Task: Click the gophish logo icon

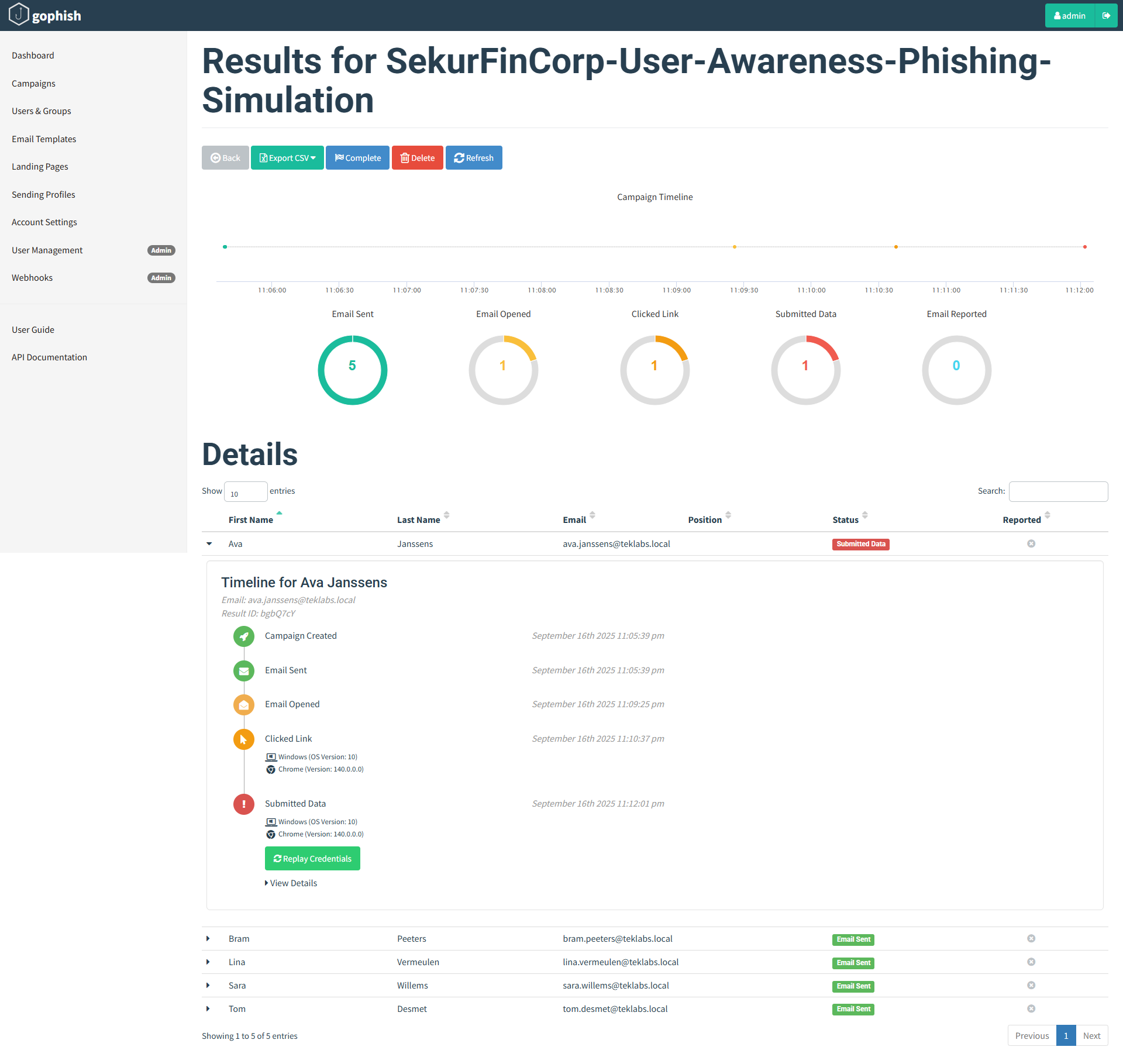Action: pos(19,15)
